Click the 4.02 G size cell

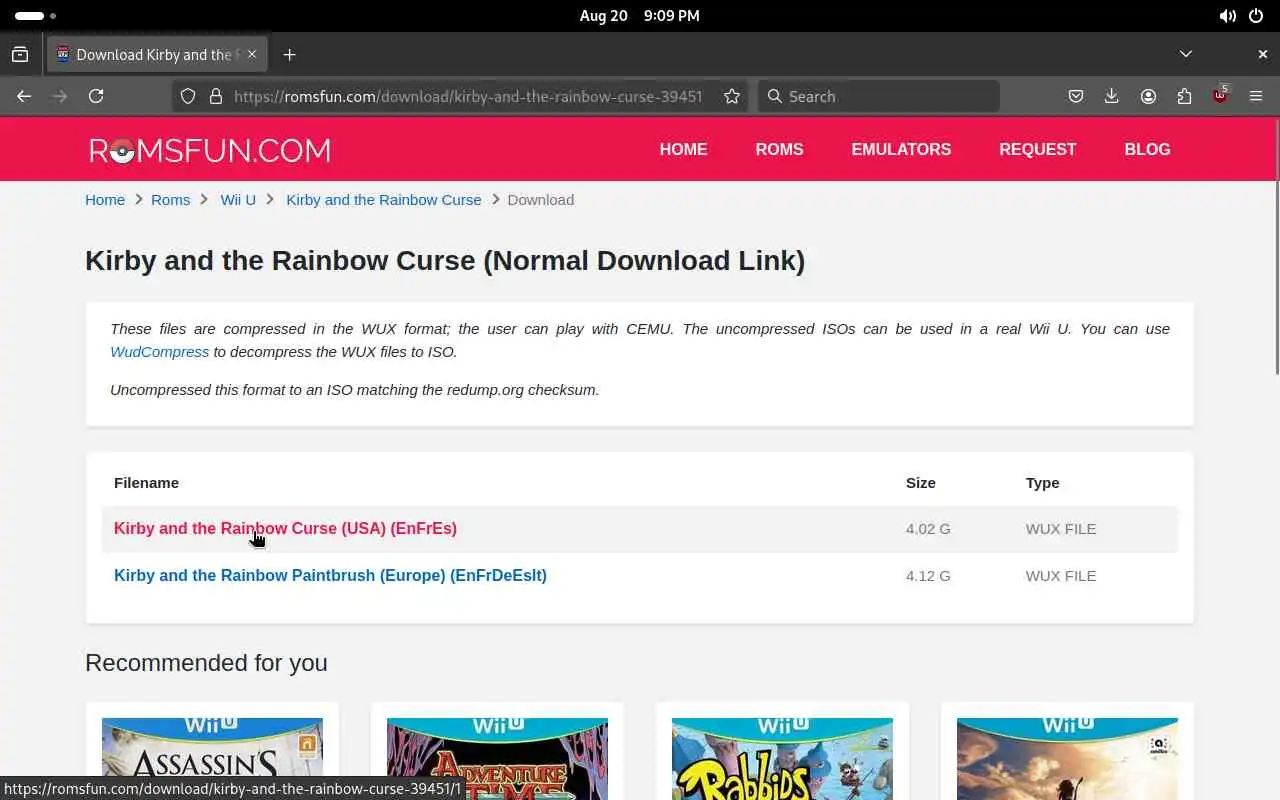click(928, 528)
